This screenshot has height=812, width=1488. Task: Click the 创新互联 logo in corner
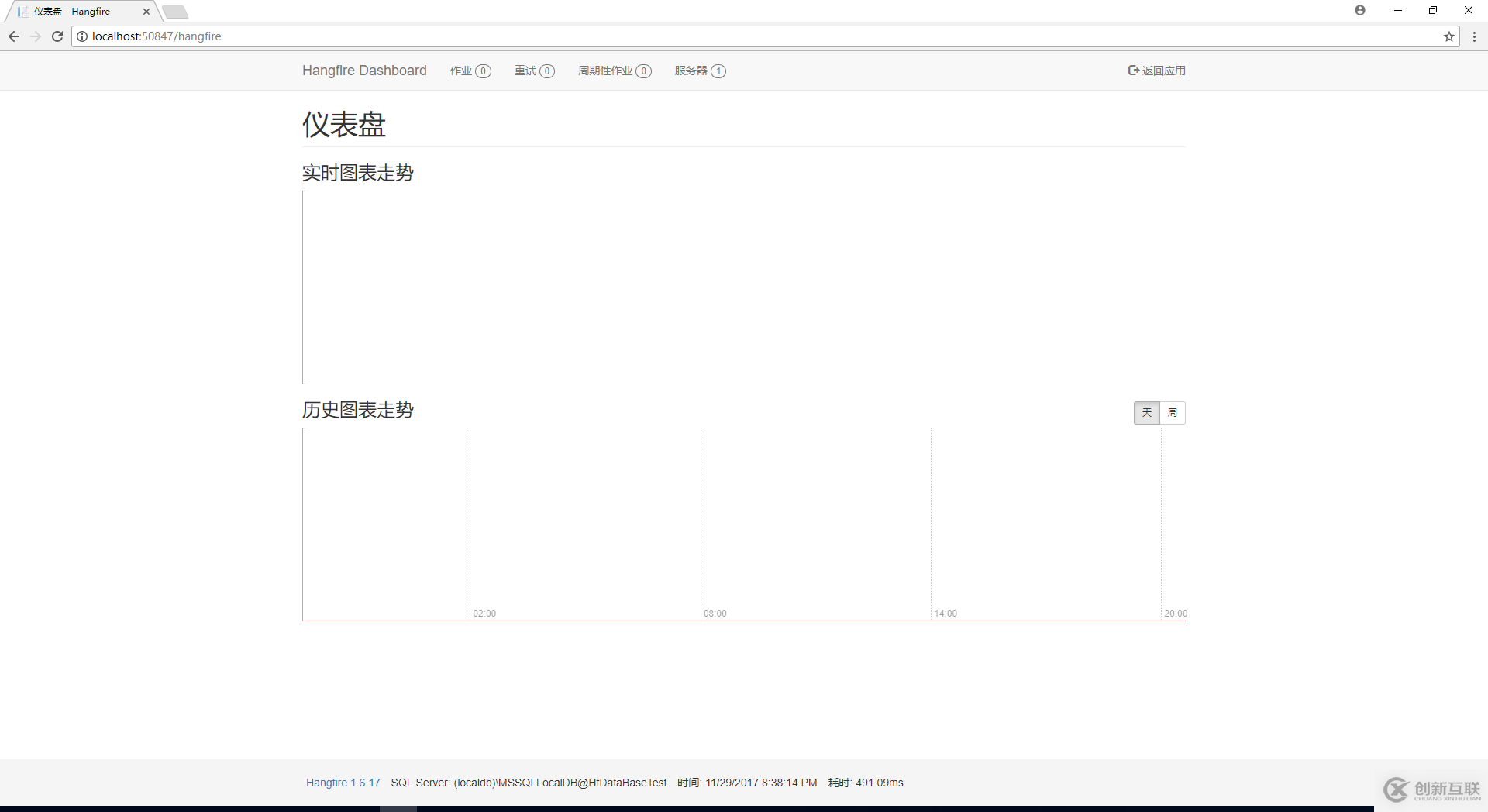coord(1430,790)
